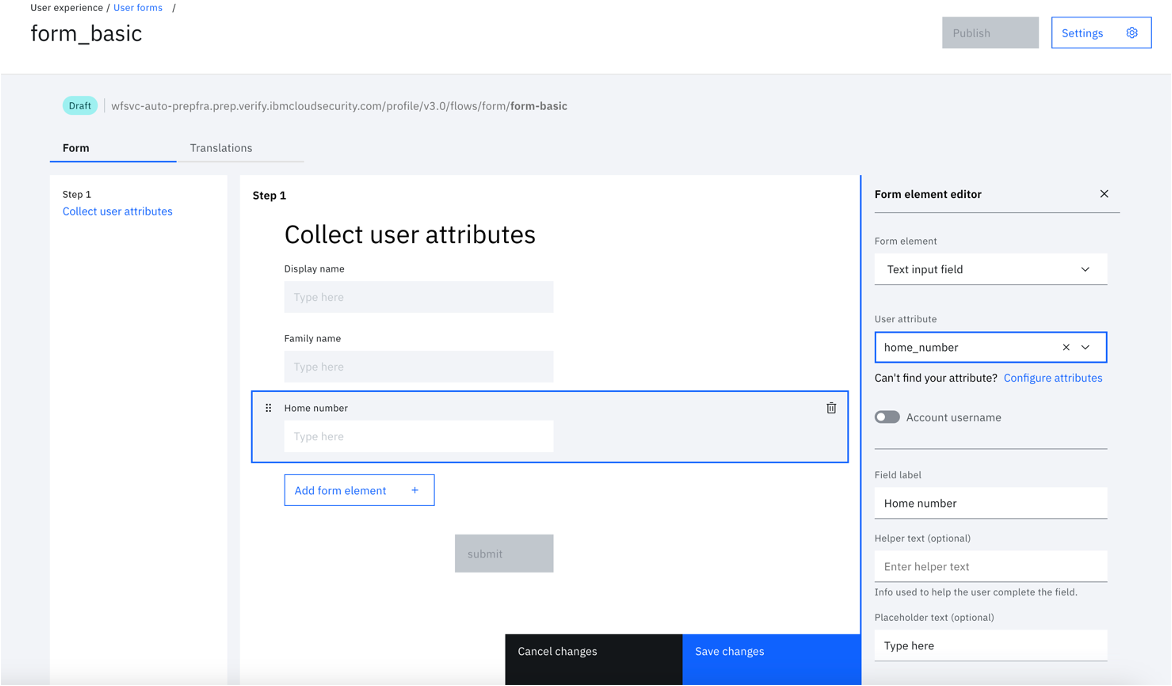
Task: Click the Draft status badge
Action: pos(80,105)
